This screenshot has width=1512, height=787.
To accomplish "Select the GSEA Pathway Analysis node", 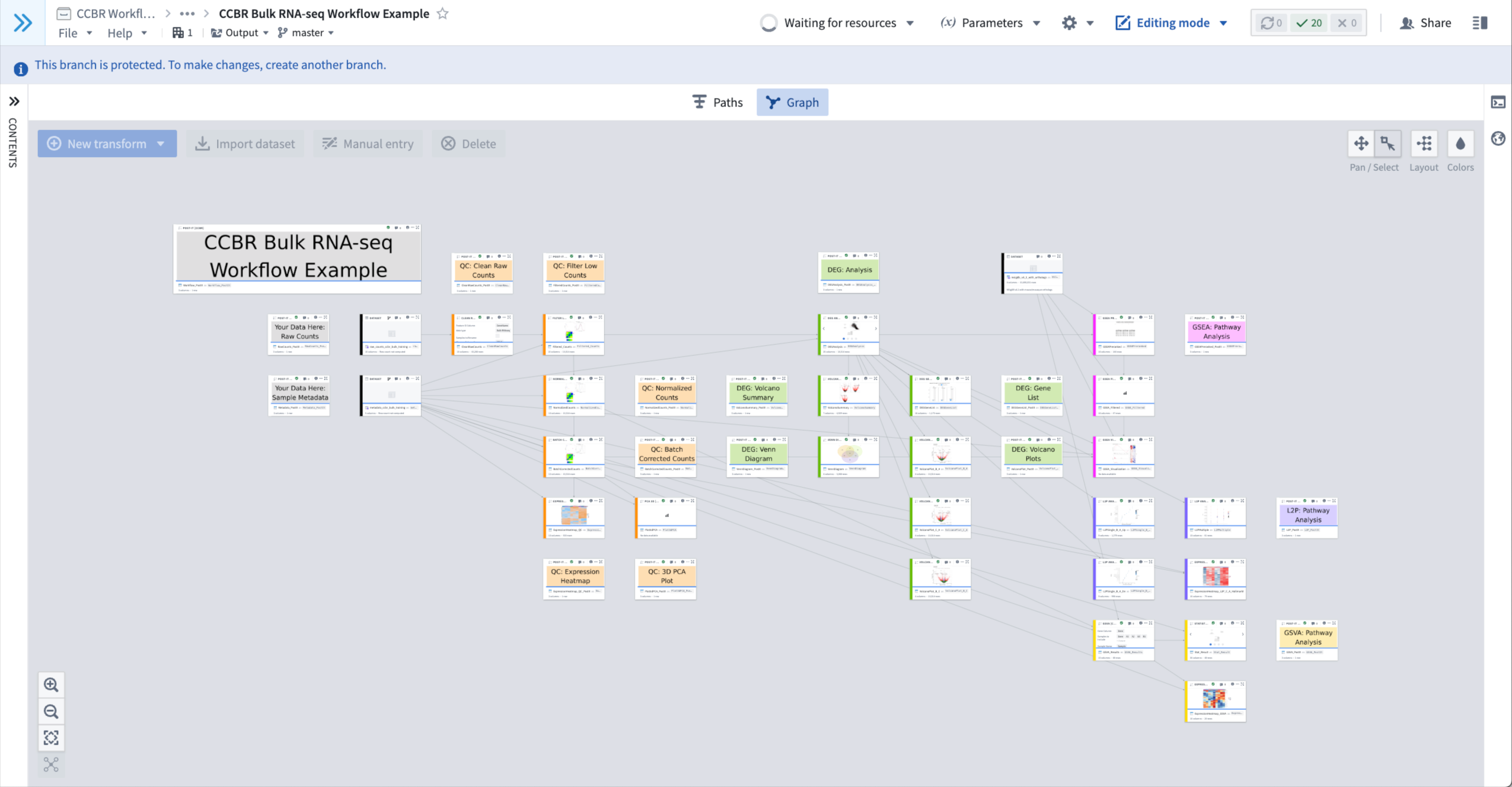I will (x=1216, y=332).
